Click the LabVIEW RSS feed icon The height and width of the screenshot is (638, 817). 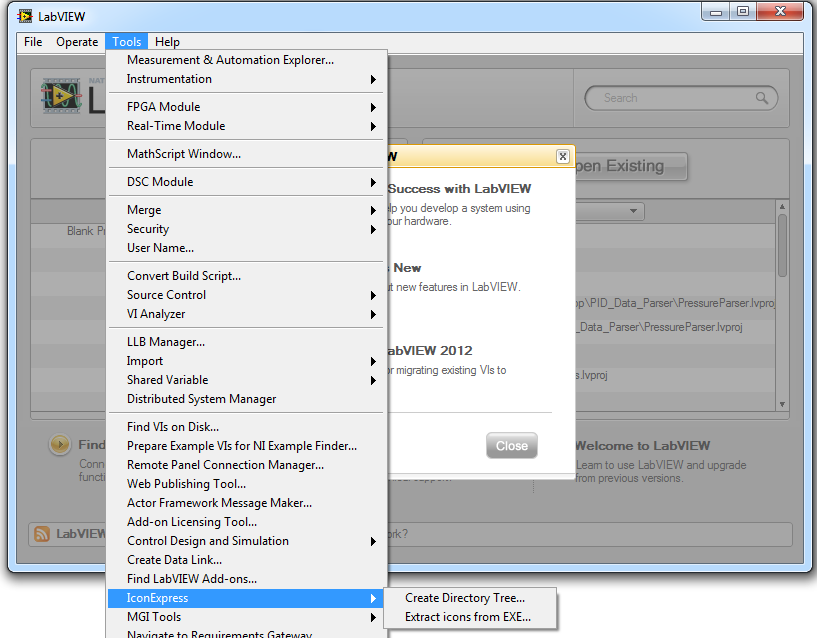[x=42, y=534]
